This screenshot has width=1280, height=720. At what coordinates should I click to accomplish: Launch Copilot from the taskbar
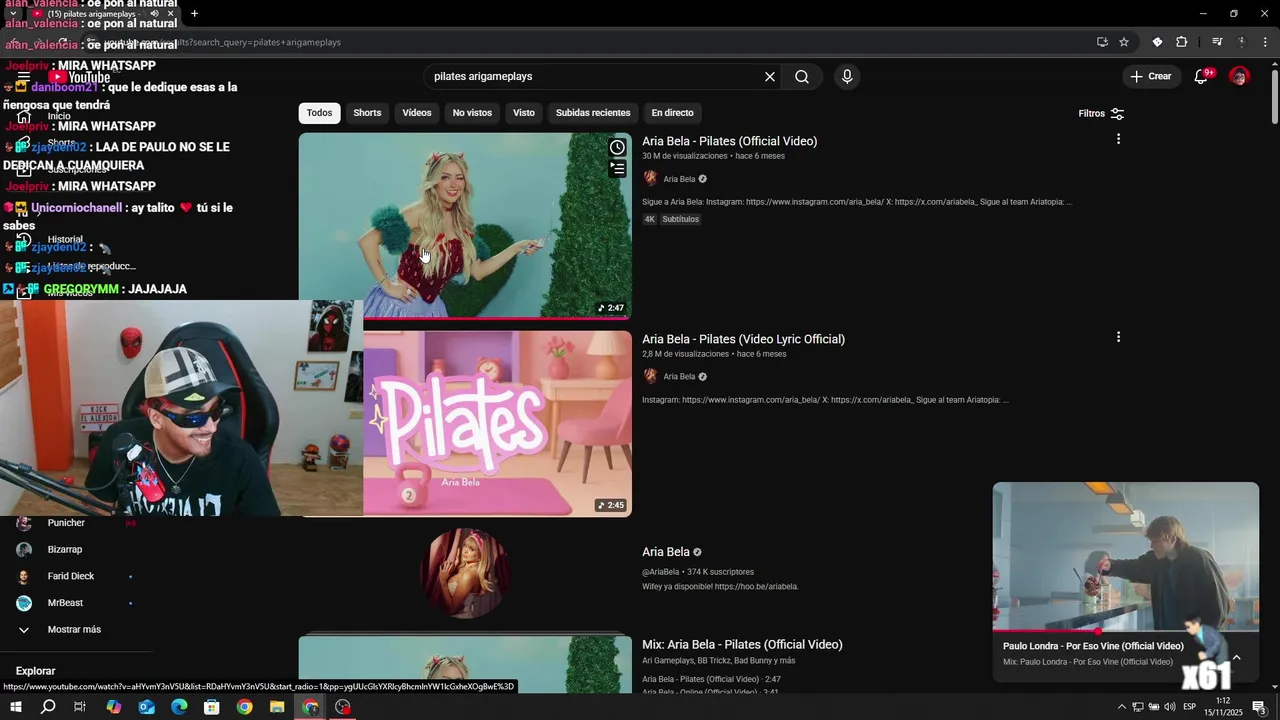pos(114,707)
